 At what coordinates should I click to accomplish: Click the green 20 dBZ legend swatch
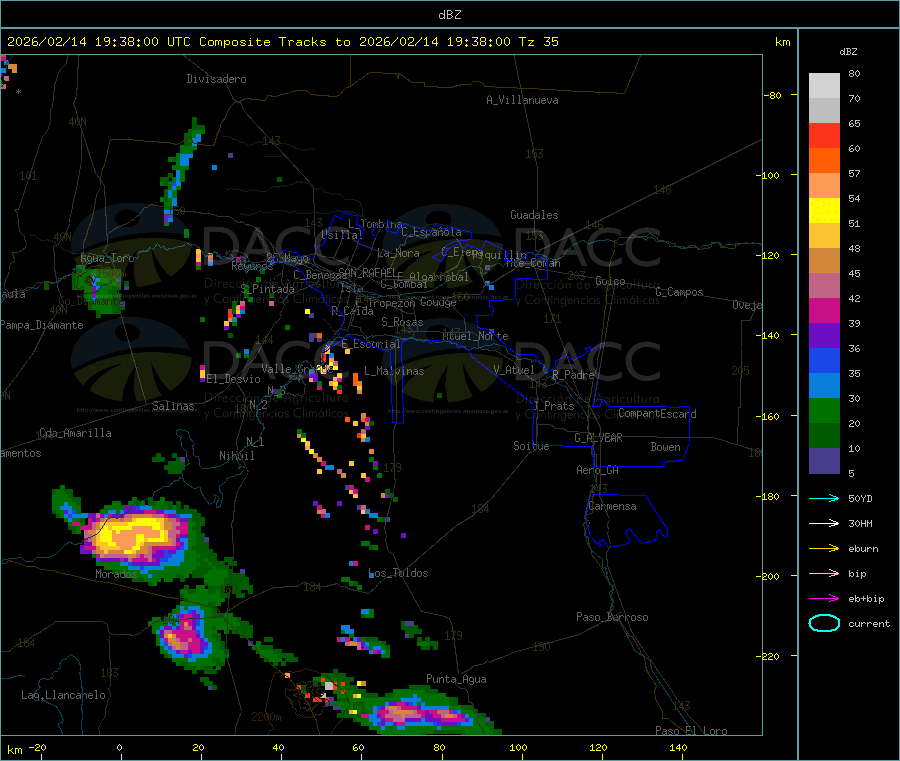click(x=824, y=410)
